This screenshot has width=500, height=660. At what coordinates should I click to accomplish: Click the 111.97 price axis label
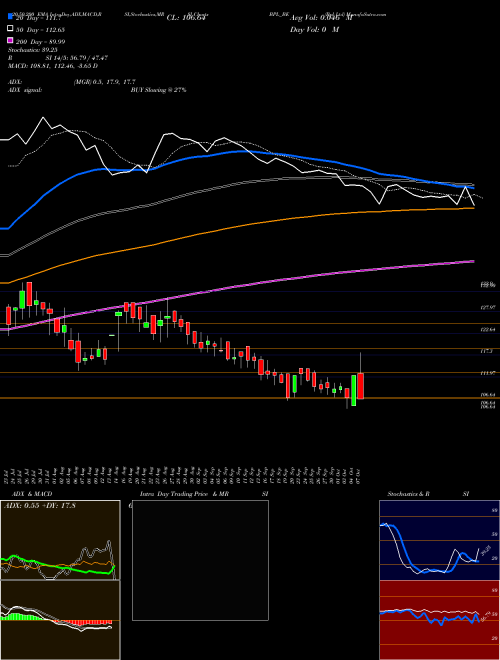488,373
